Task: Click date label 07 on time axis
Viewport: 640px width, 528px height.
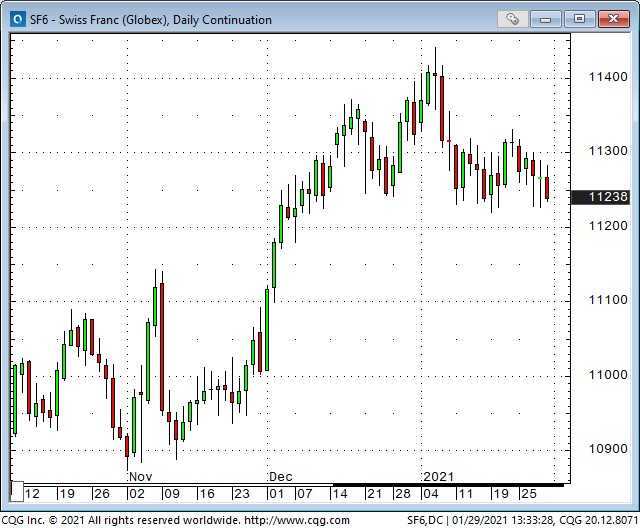Action: tap(304, 494)
